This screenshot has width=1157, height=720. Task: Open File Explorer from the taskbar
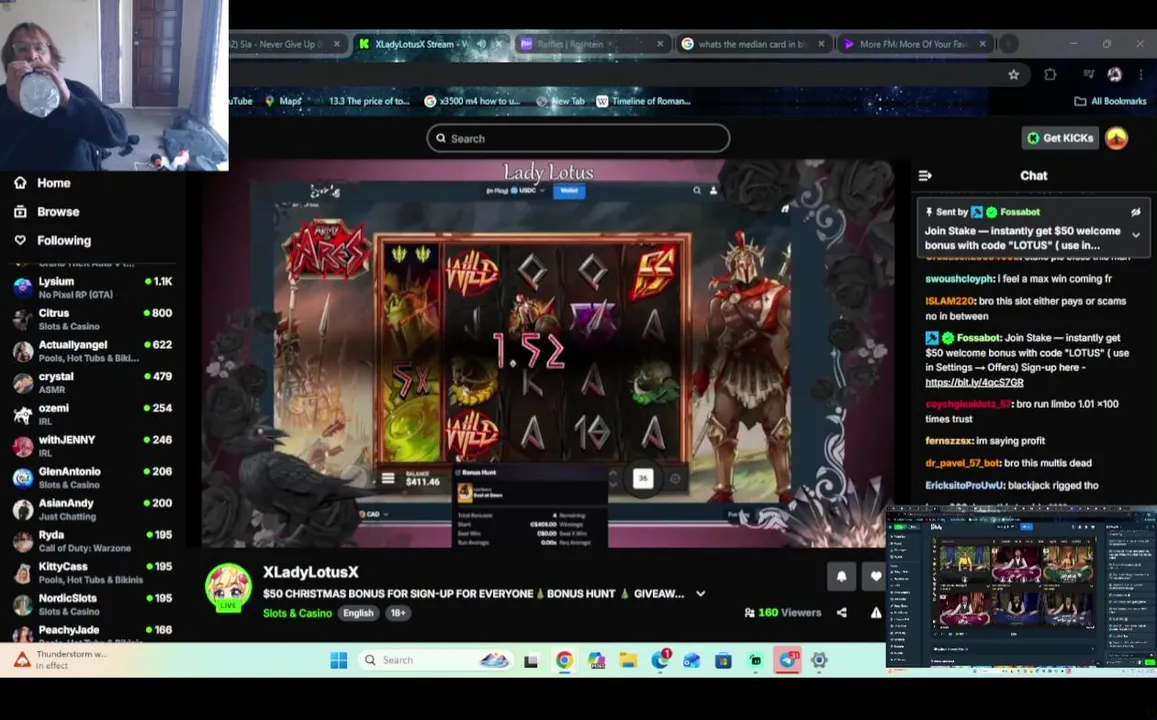click(628, 660)
